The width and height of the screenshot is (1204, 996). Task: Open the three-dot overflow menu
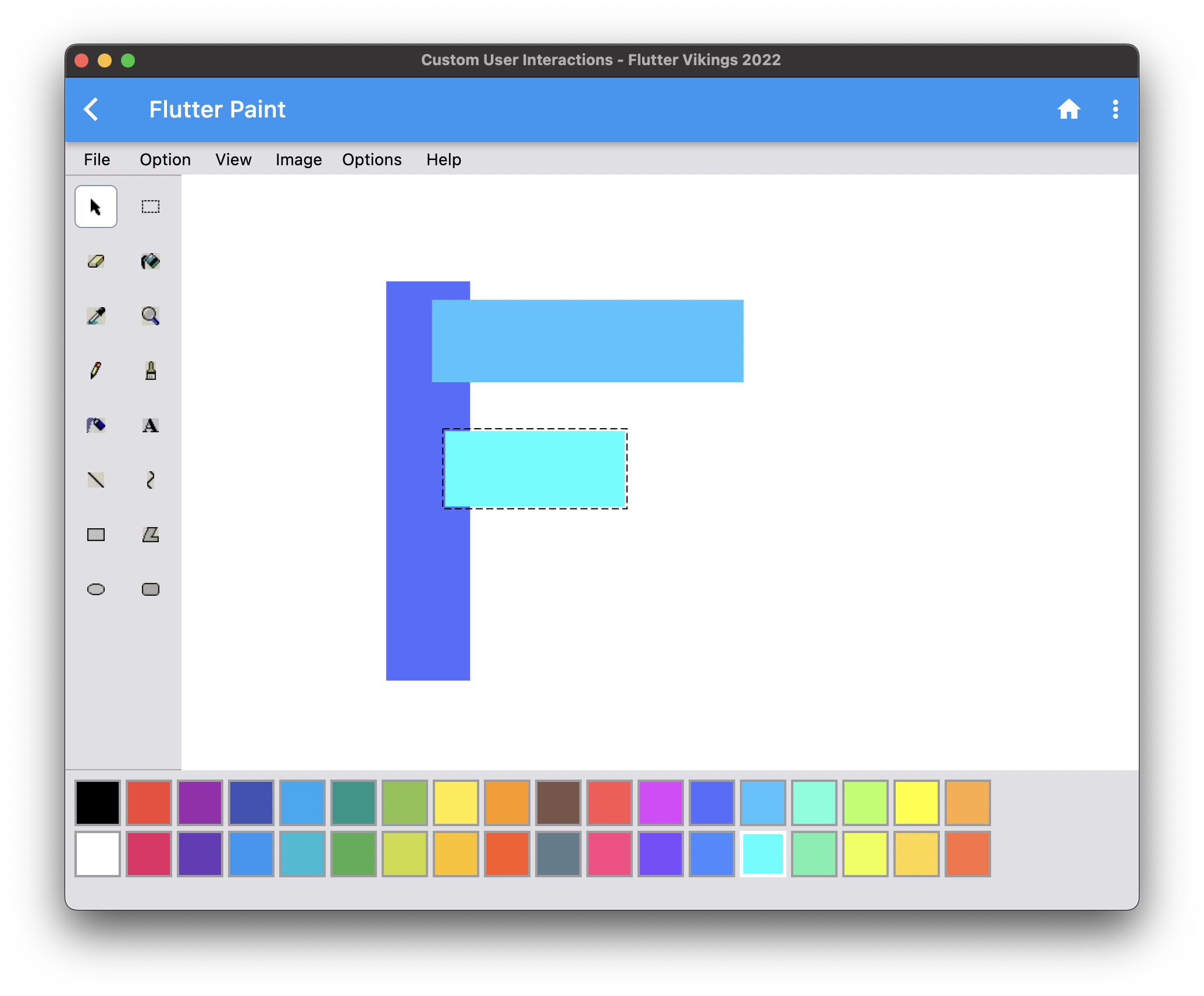(1115, 109)
